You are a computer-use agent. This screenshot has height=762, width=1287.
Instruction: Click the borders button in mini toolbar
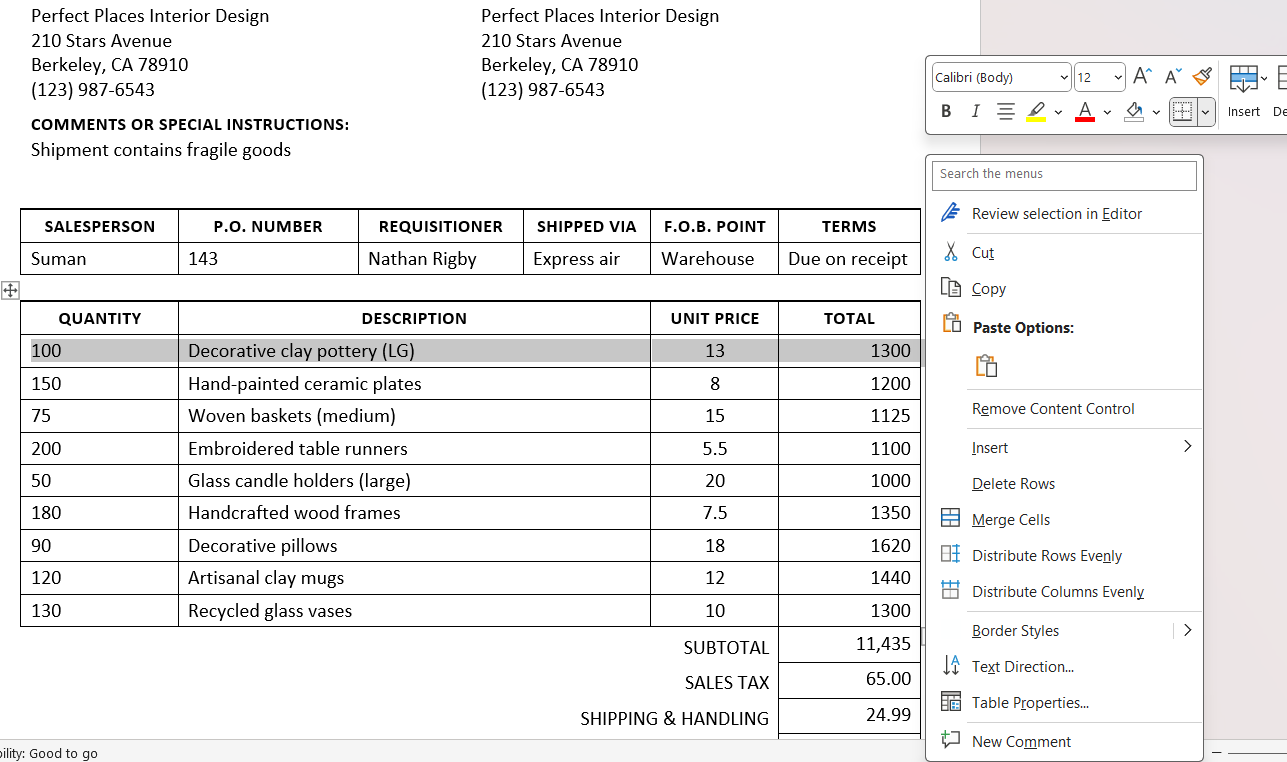pyautogui.click(x=1183, y=112)
